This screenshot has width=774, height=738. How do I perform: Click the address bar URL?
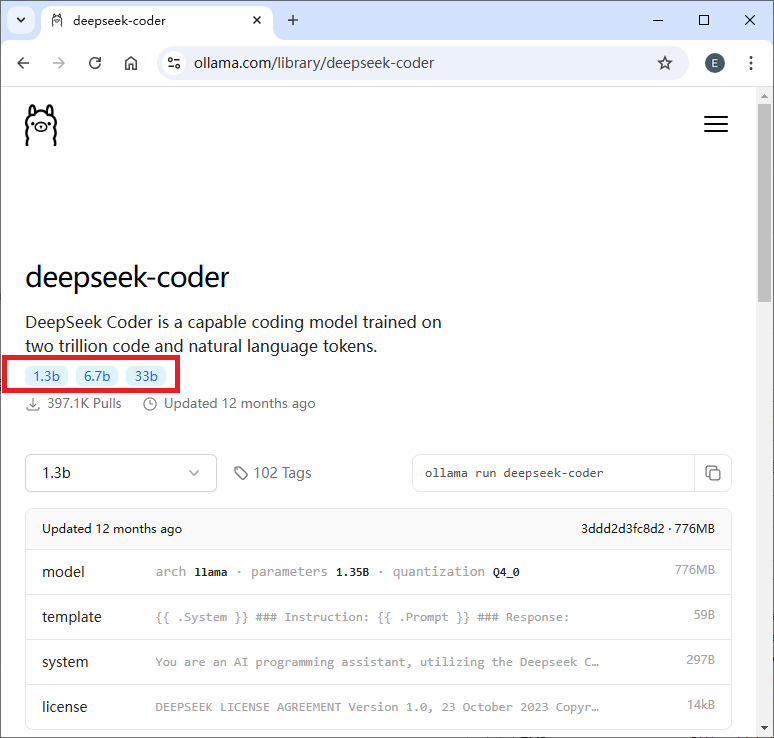pos(314,63)
